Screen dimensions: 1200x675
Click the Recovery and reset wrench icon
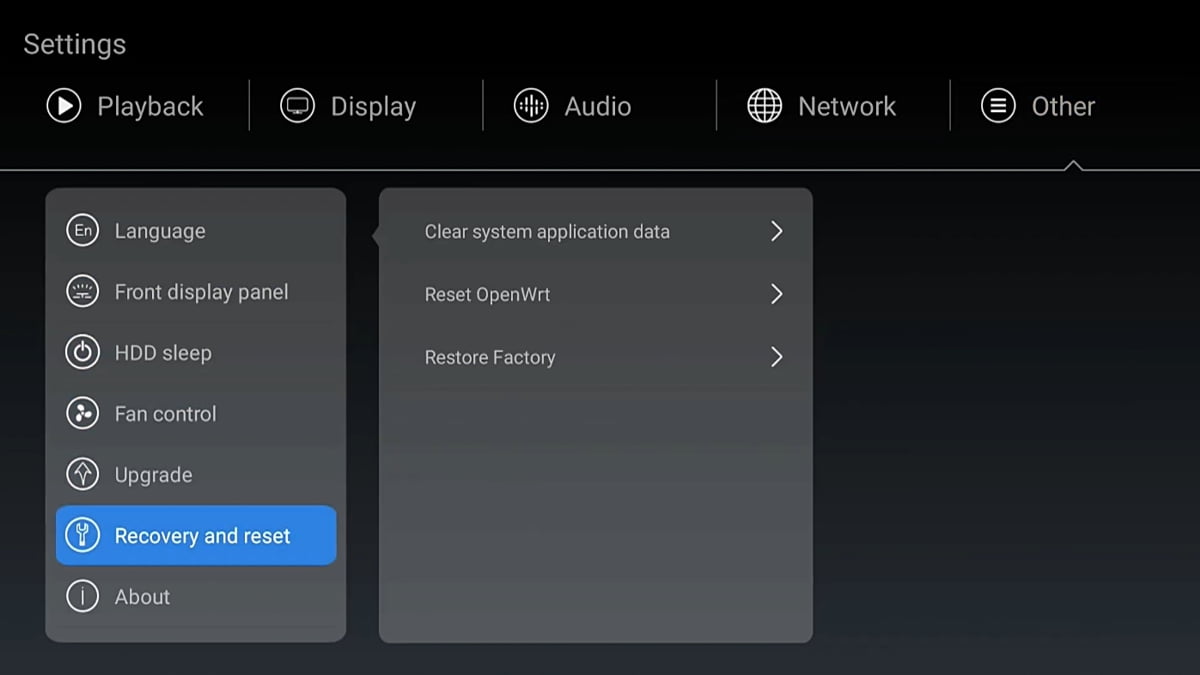(x=82, y=536)
